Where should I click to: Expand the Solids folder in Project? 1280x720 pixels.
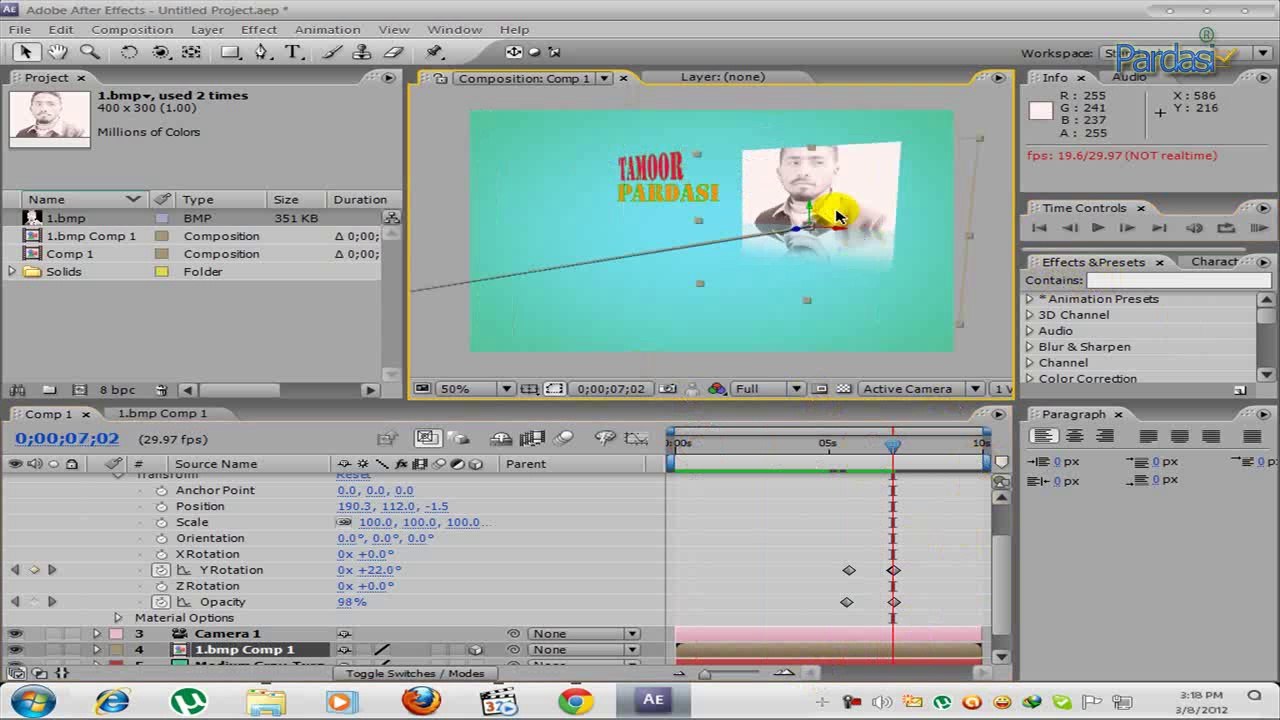point(12,272)
